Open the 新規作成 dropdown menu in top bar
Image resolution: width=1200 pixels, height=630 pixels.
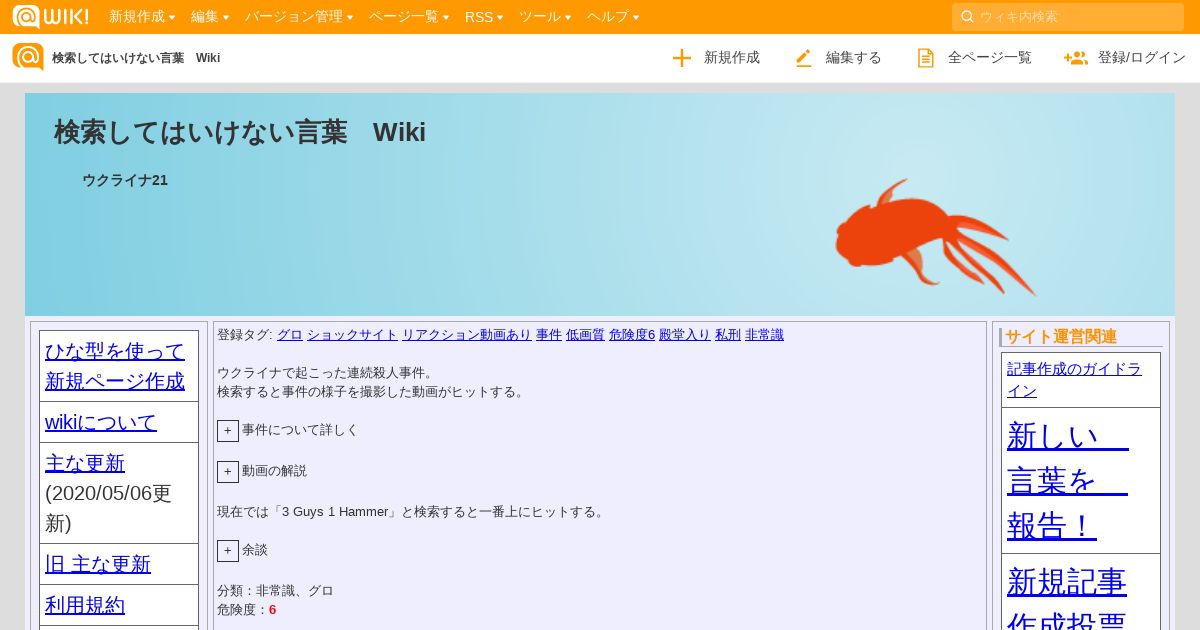[142, 17]
